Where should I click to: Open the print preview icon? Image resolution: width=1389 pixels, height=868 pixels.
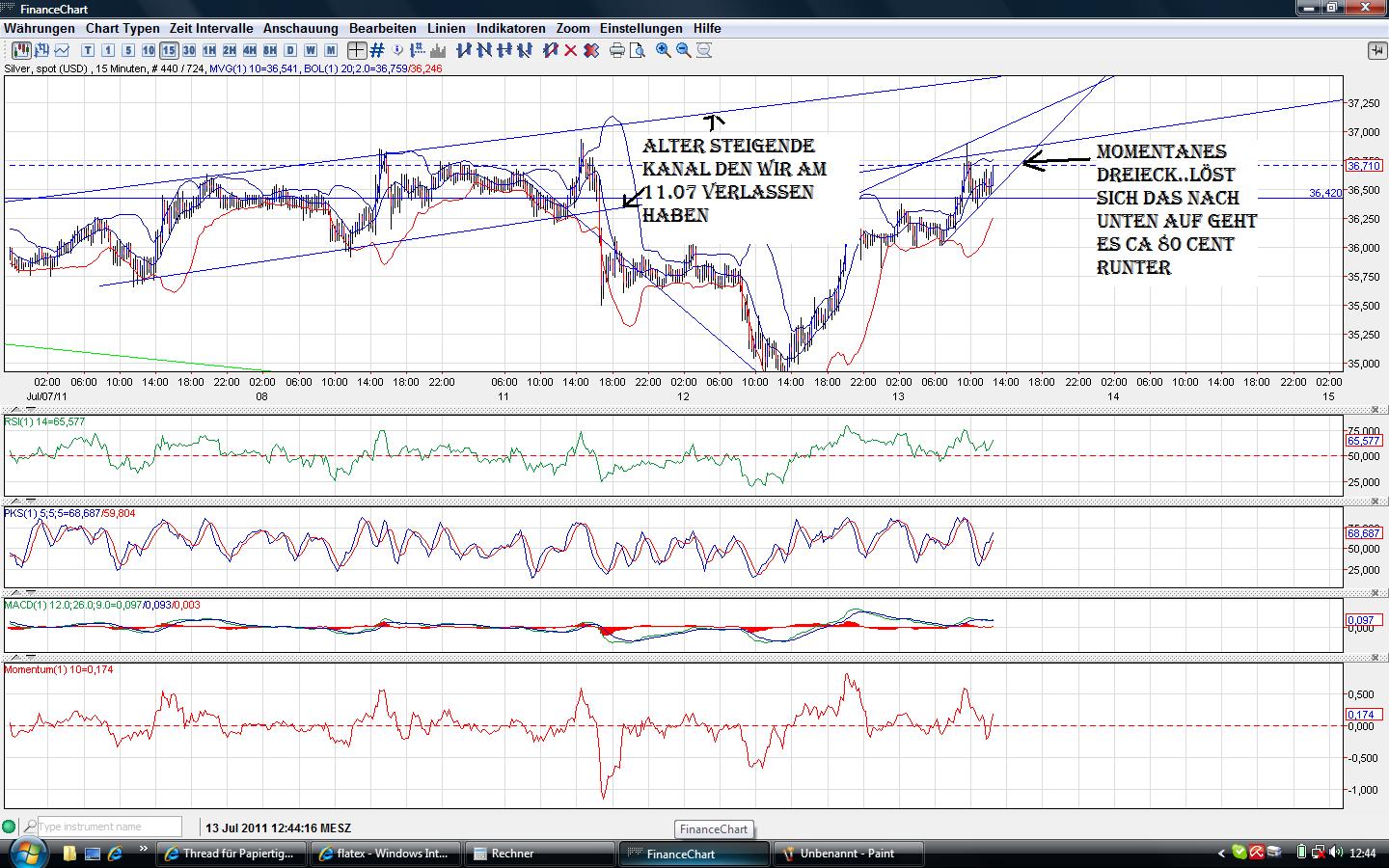[x=638, y=50]
